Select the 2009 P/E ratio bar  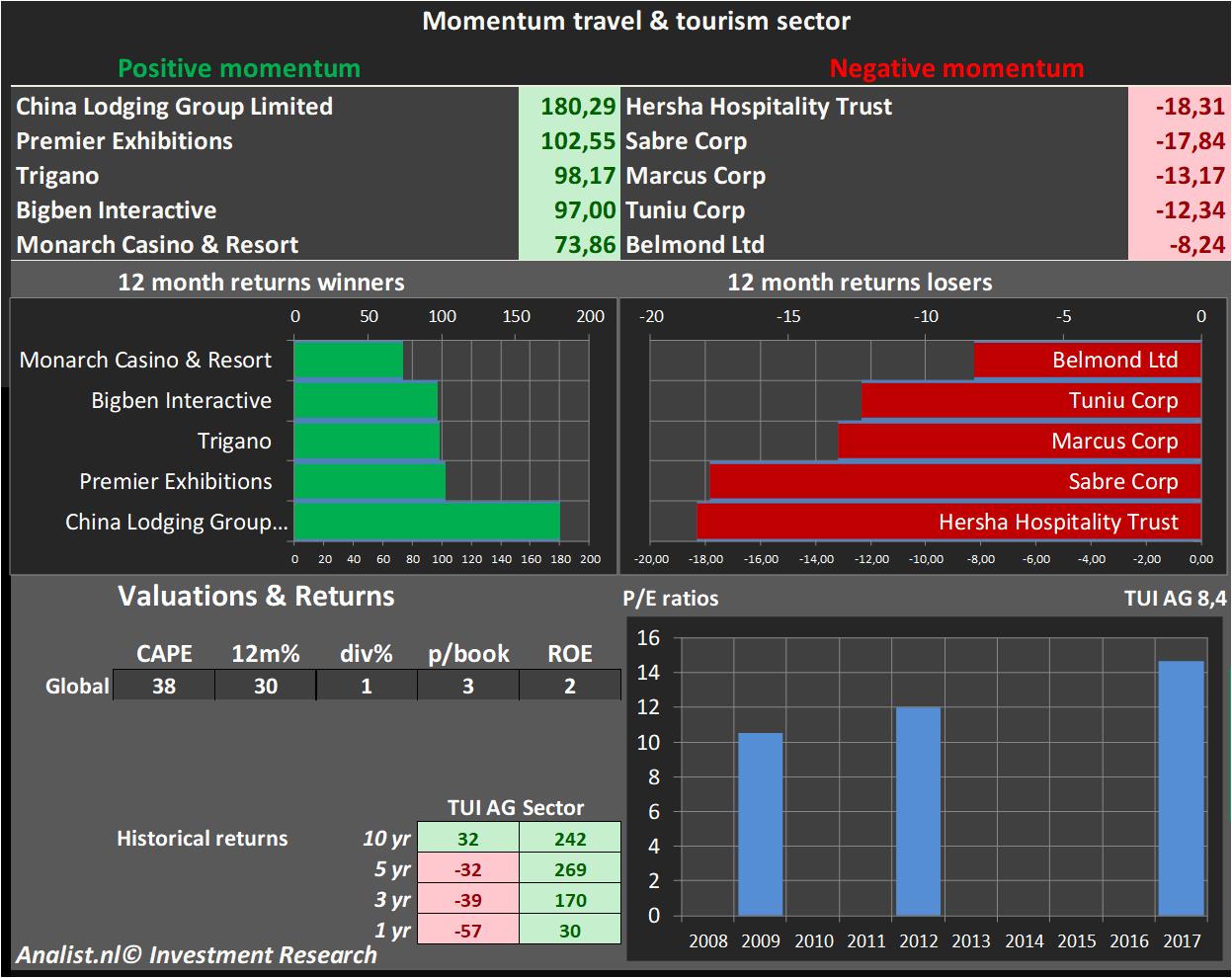[x=760, y=824]
